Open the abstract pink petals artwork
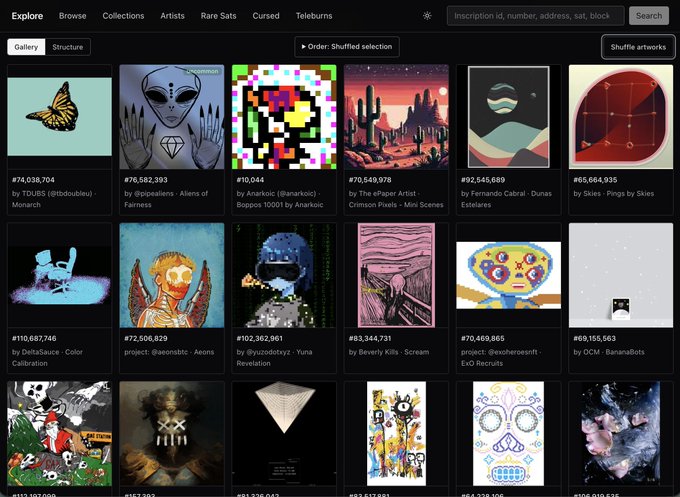 [x=621, y=434]
